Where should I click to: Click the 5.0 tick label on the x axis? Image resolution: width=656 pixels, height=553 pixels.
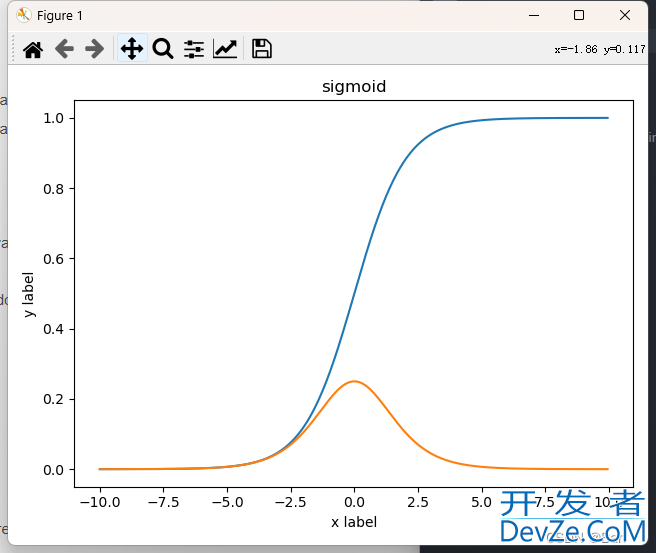(x=482, y=502)
